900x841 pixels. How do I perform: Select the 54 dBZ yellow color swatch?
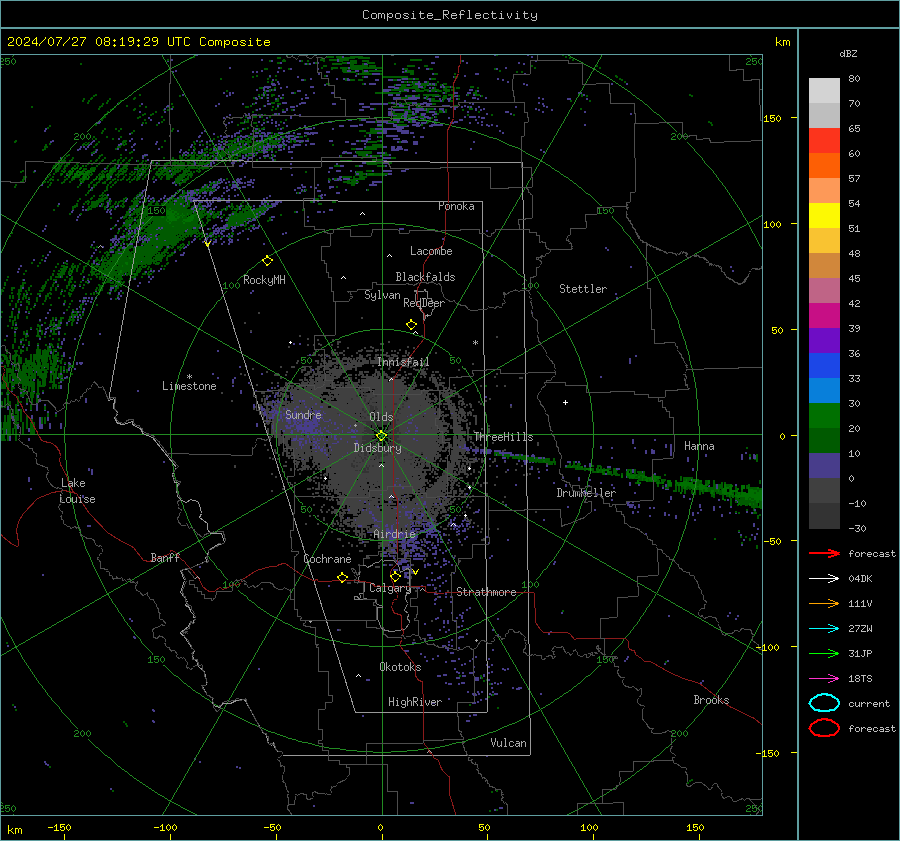pyautogui.click(x=824, y=215)
